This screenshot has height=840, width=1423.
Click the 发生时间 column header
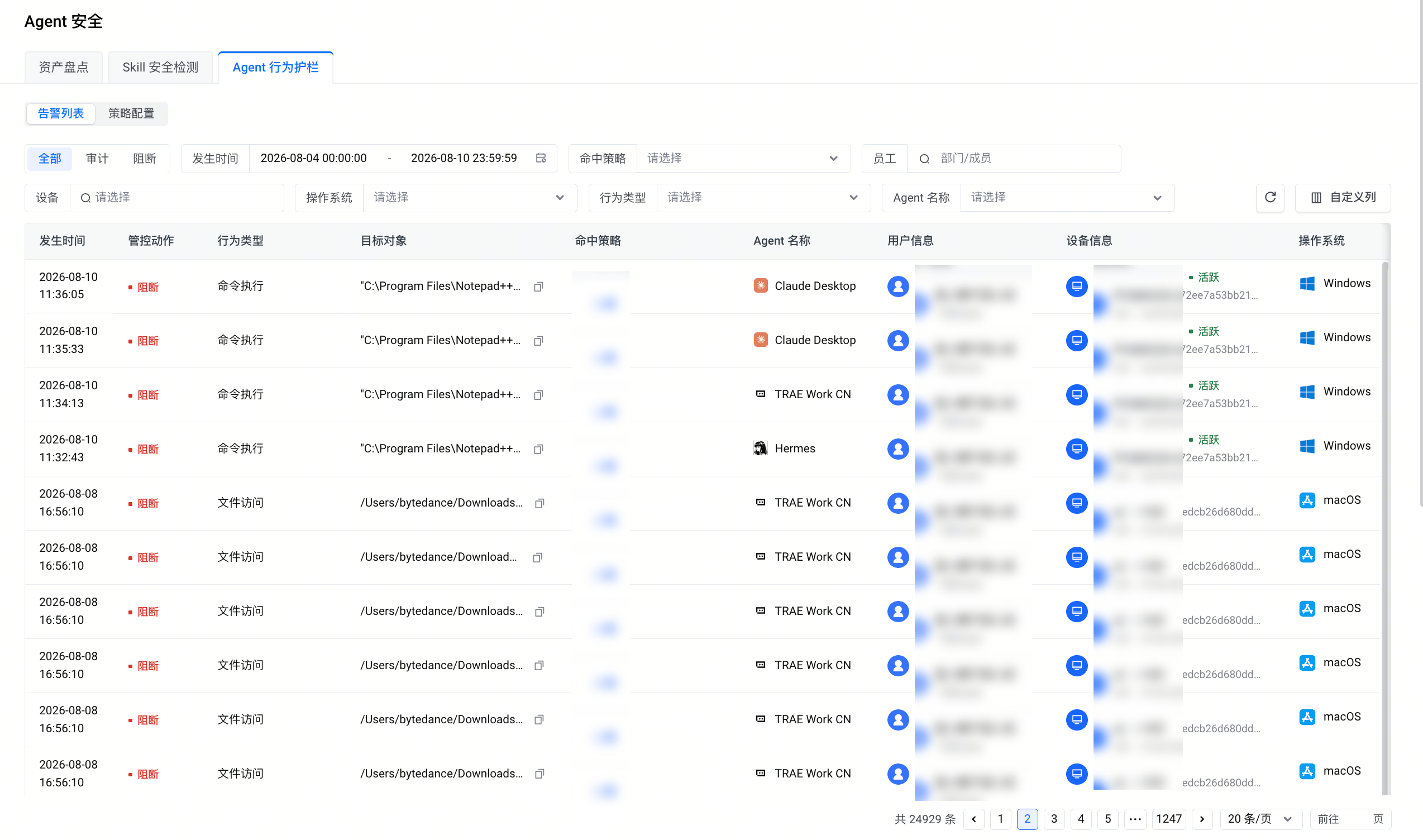62,241
